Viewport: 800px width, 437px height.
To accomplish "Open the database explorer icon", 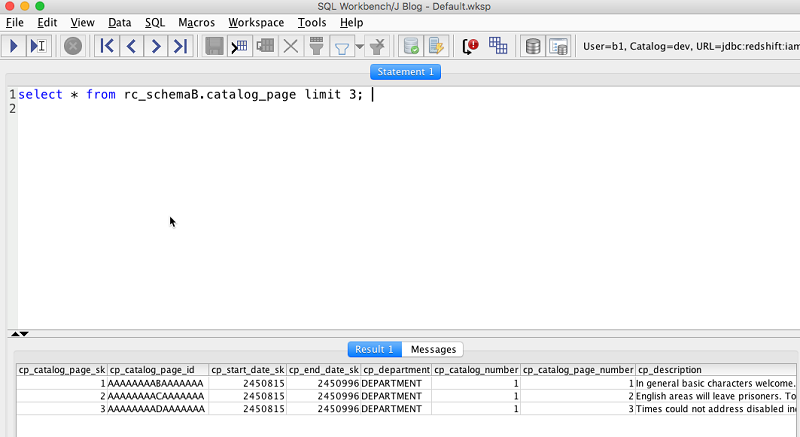I will tap(533, 46).
